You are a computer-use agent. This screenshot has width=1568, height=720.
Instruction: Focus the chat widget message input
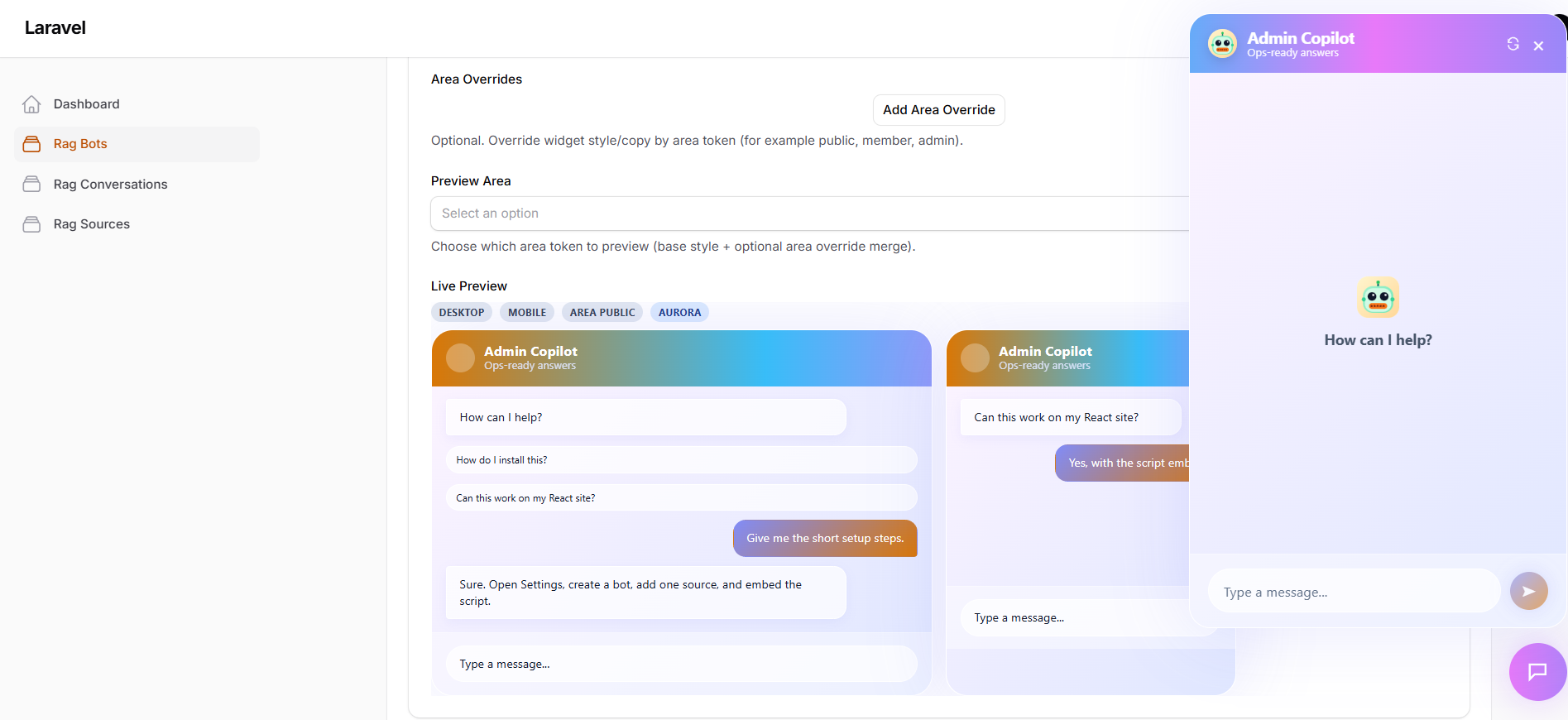(x=1354, y=592)
